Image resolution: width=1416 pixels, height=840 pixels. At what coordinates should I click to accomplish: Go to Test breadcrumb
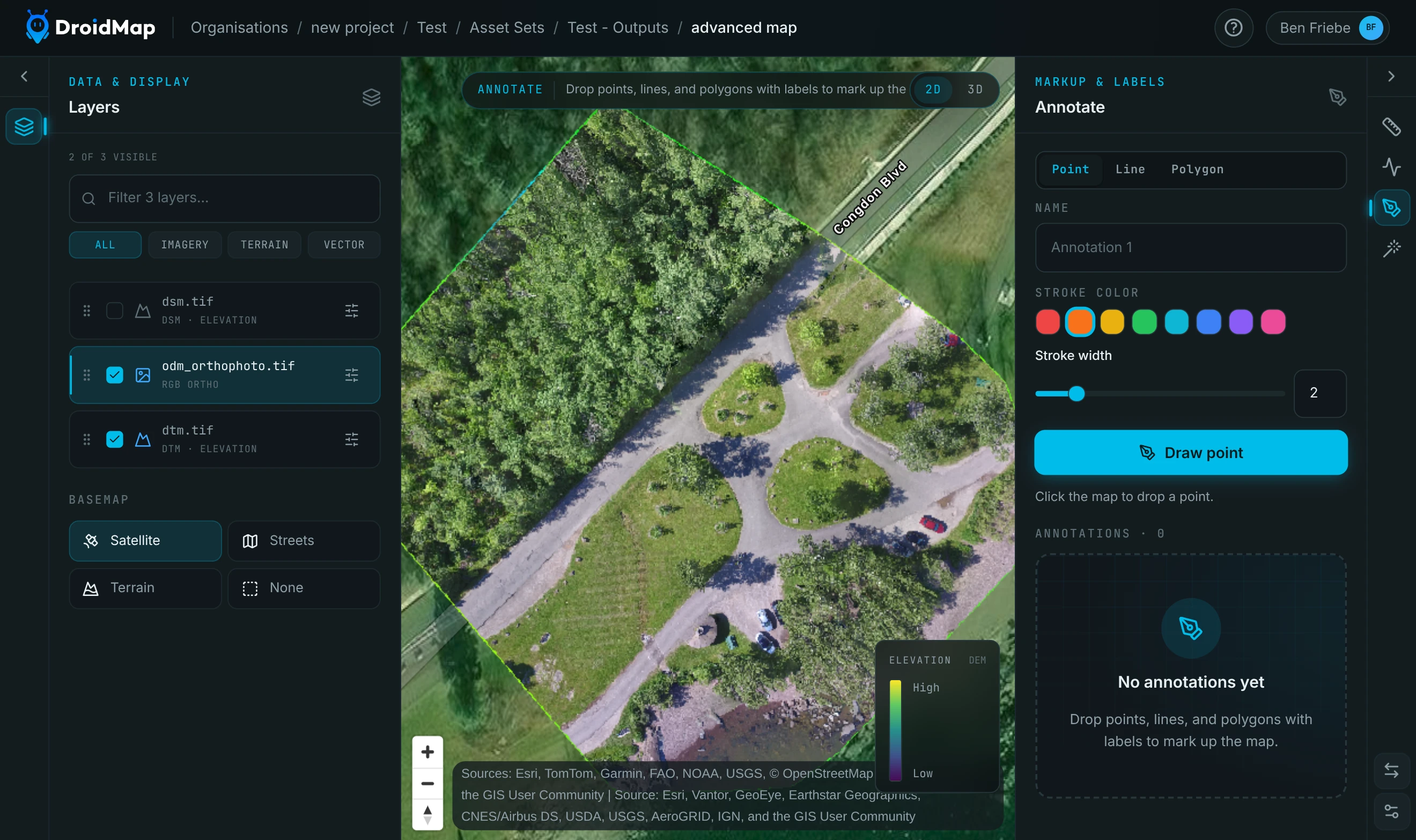click(x=431, y=28)
